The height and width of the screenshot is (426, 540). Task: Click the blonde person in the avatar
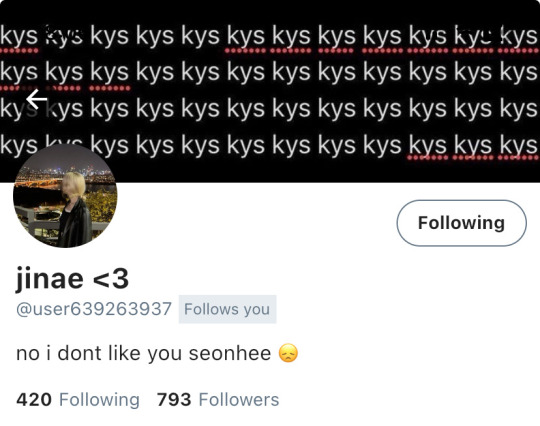(x=74, y=209)
